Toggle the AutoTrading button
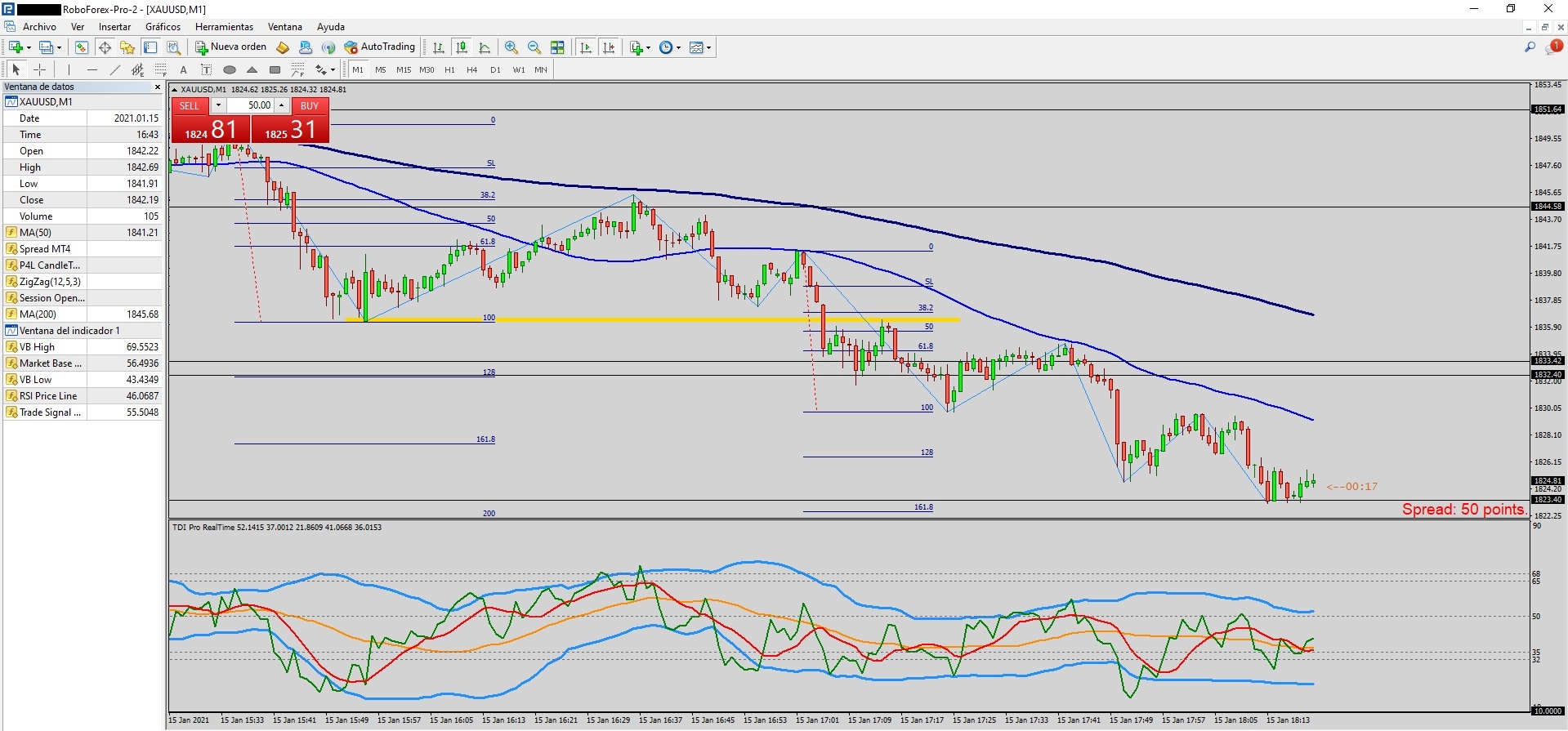Image resolution: width=1568 pixels, height=731 pixels. 380,47
